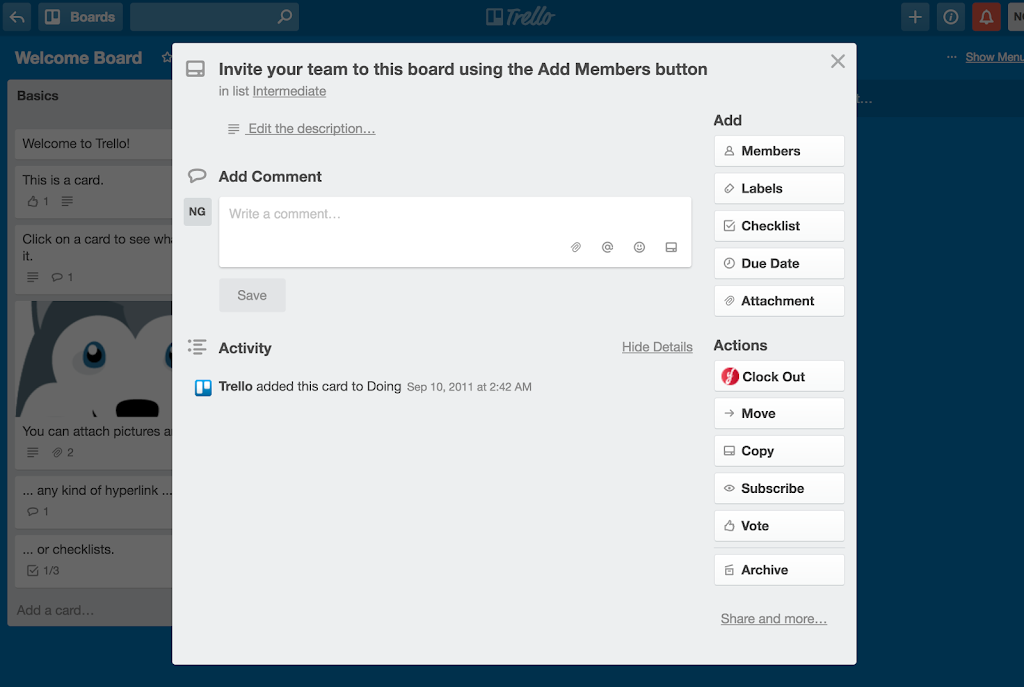The image size is (1024, 687).
Task: Click the Trello name in activity entry
Action: point(235,386)
